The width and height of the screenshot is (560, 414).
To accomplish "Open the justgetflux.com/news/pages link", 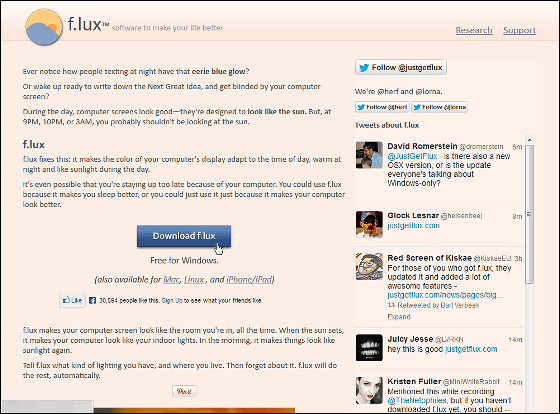I will (445, 295).
